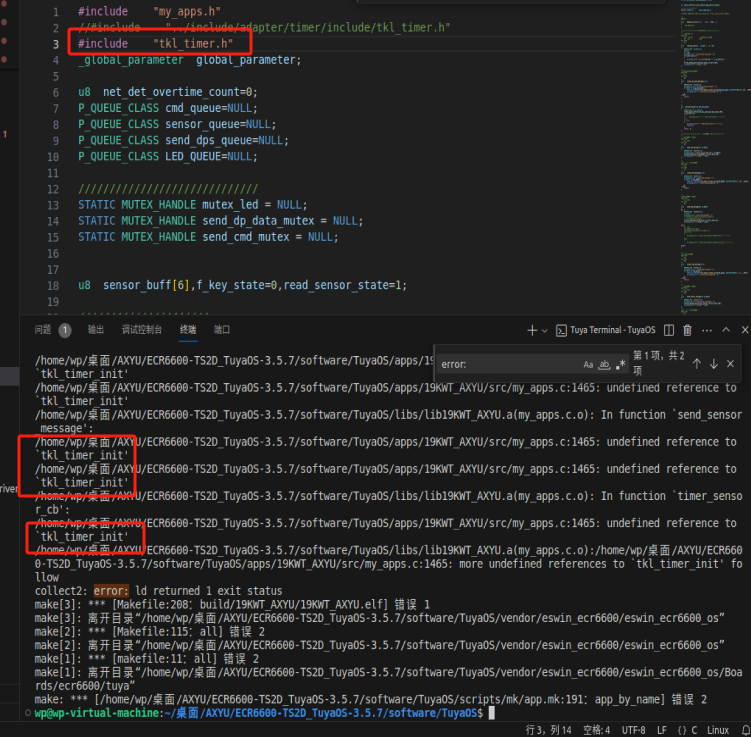This screenshot has height=737, width=751.
Task: Open the 调试控制台 debug console tab
Action: [142, 329]
